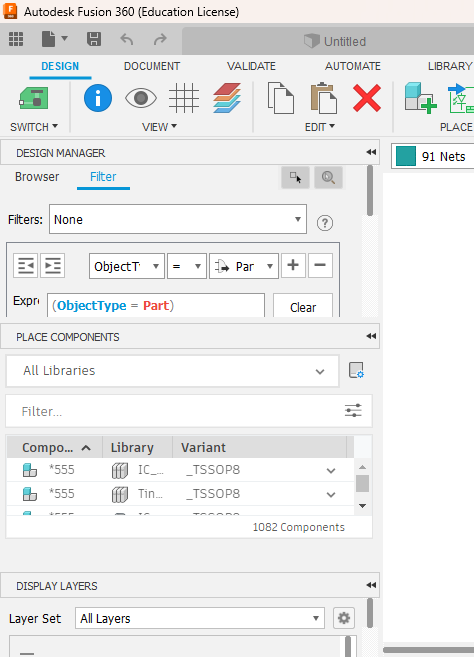Open the All Libraries dropdown
This screenshot has height=657, width=474.
click(x=172, y=371)
